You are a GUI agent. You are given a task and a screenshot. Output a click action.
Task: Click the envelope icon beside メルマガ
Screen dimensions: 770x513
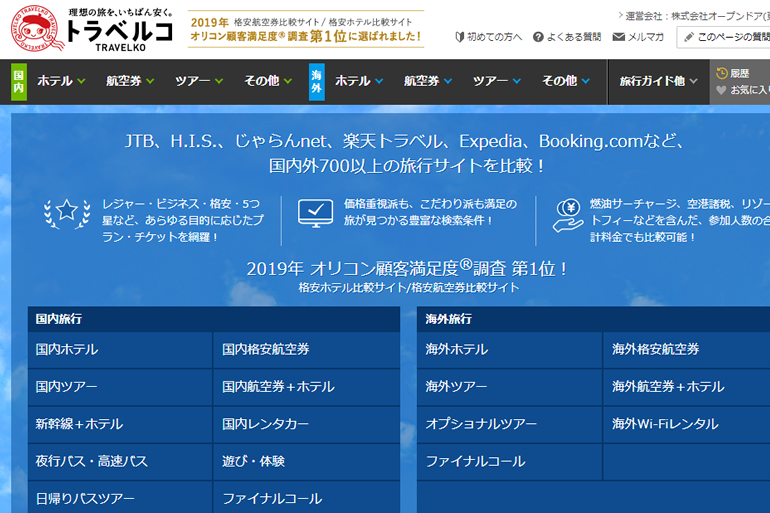pos(619,37)
